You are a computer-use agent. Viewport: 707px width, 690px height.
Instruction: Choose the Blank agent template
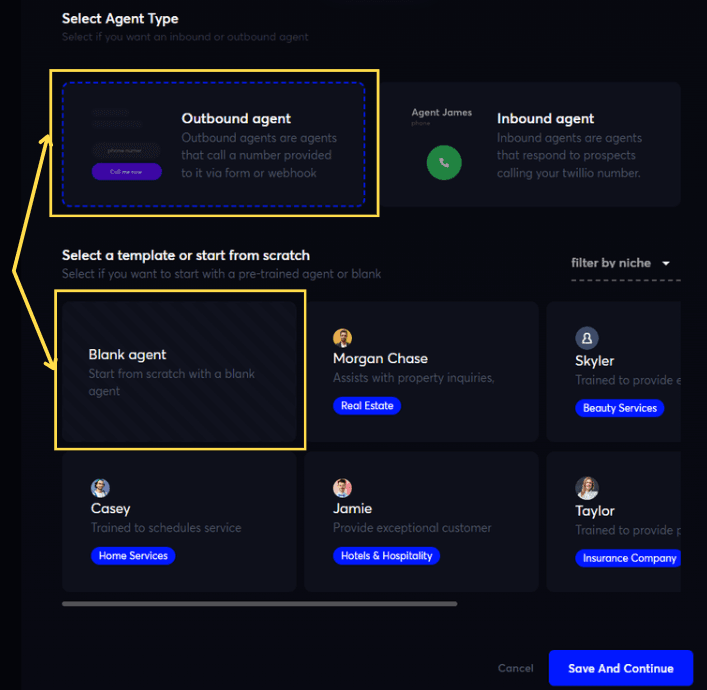[180, 371]
